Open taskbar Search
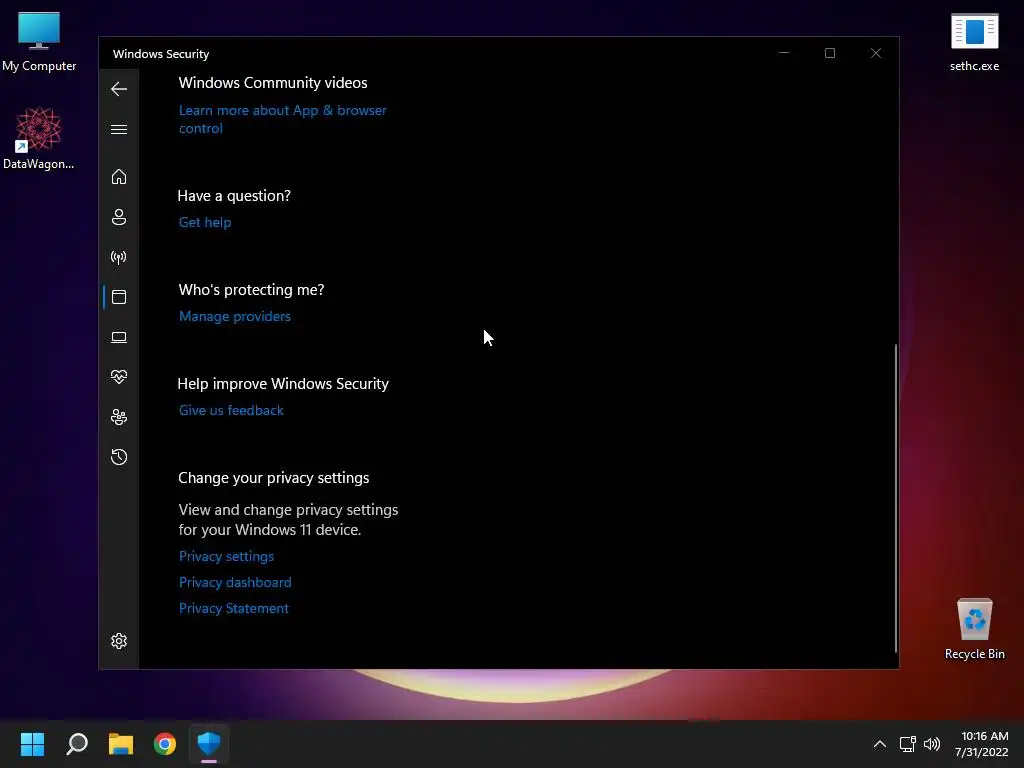 point(77,744)
